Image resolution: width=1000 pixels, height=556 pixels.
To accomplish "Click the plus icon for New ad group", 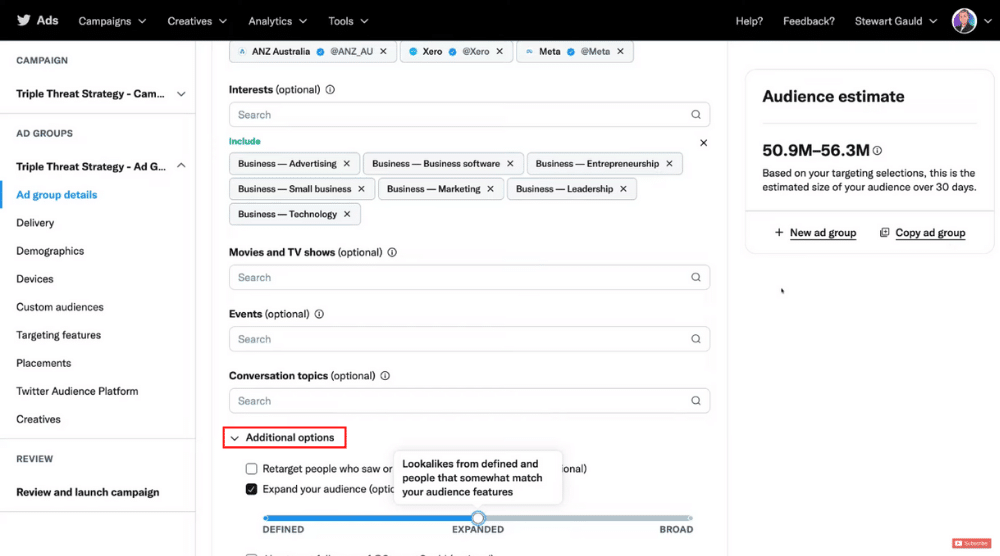I will pos(779,233).
